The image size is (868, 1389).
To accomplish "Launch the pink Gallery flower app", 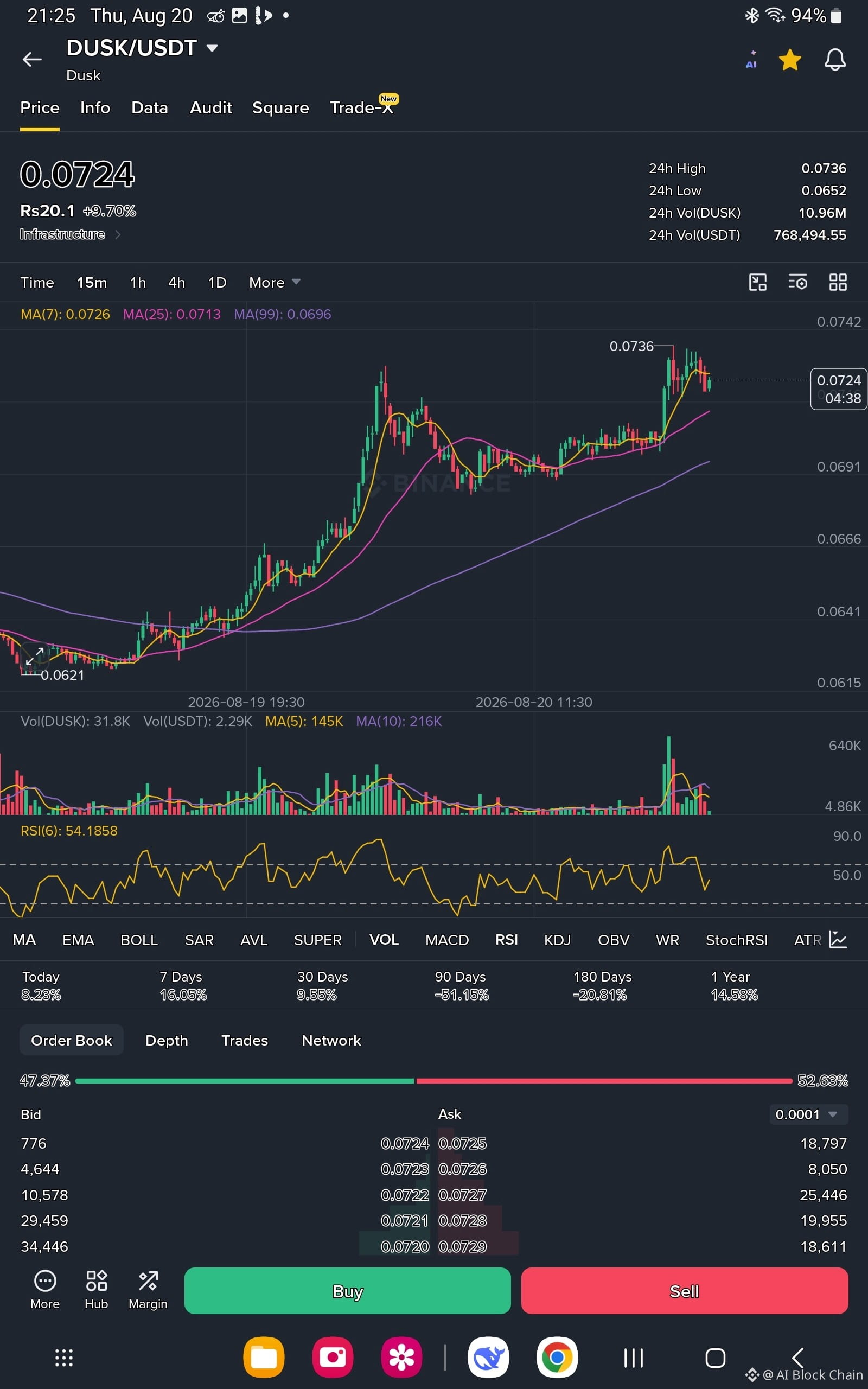I will point(401,1358).
